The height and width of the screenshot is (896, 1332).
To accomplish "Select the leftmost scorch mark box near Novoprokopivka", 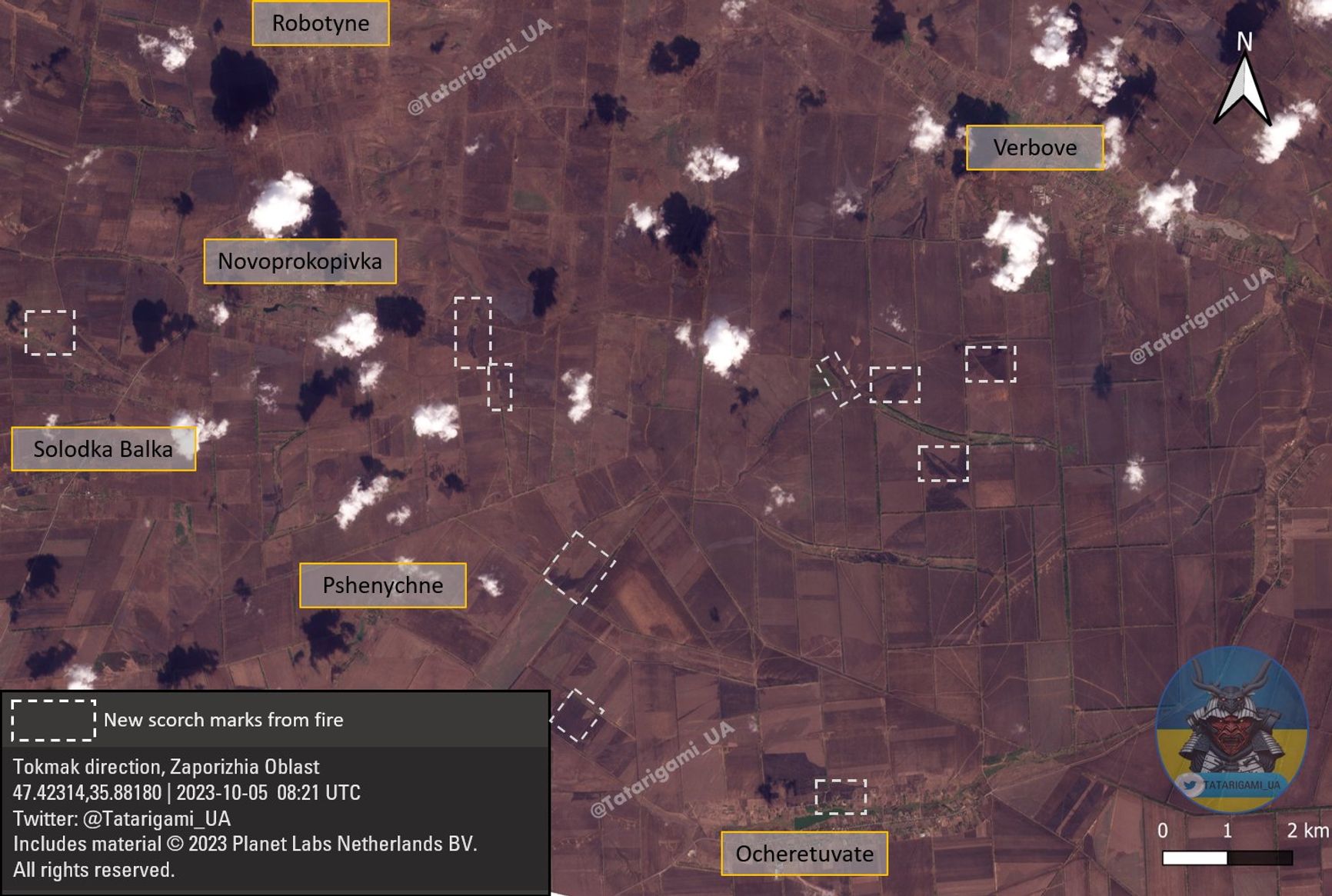I will pyautogui.click(x=50, y=332).
